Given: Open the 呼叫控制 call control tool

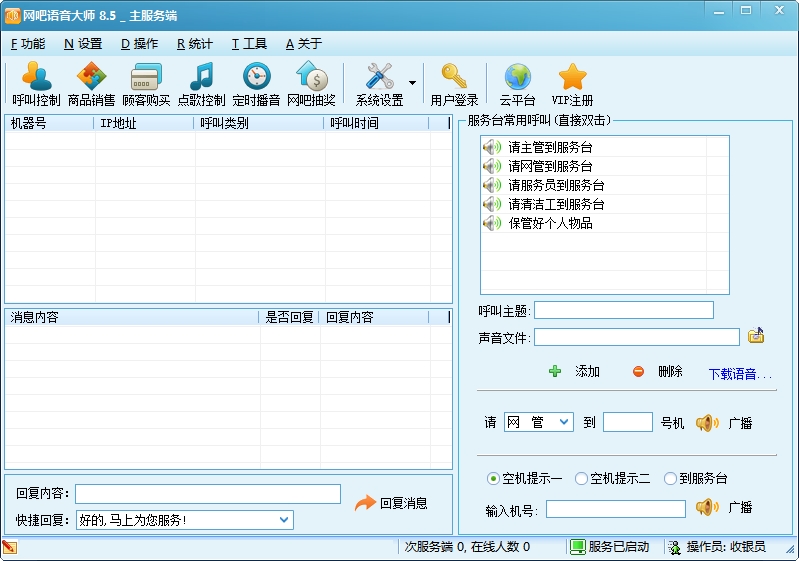Looking at the screenshot, I should point(36,84).
